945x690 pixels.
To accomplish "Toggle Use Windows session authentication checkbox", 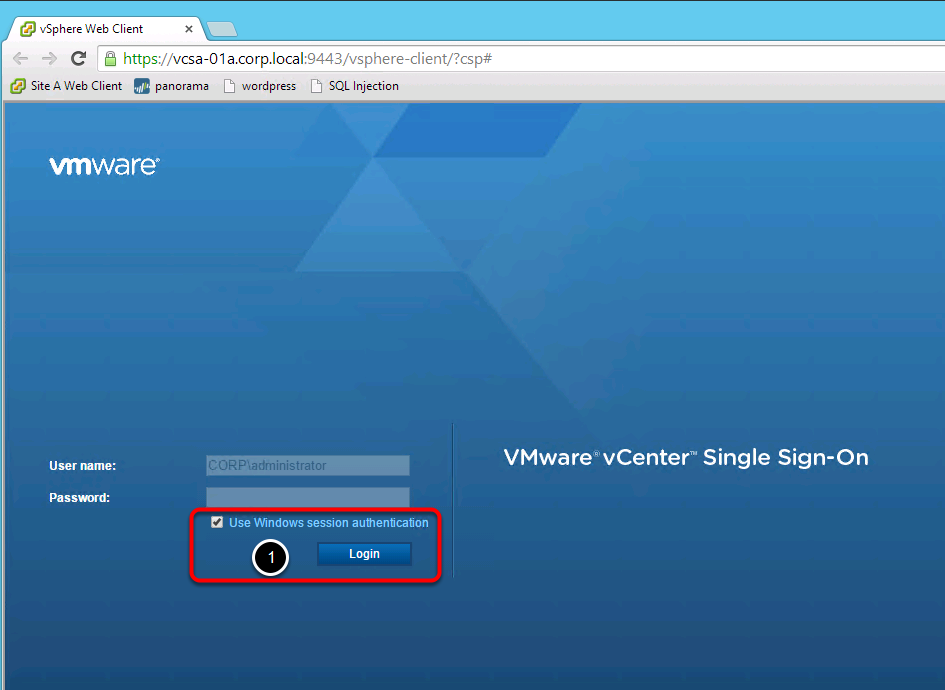I will click(x=217, y=522).
